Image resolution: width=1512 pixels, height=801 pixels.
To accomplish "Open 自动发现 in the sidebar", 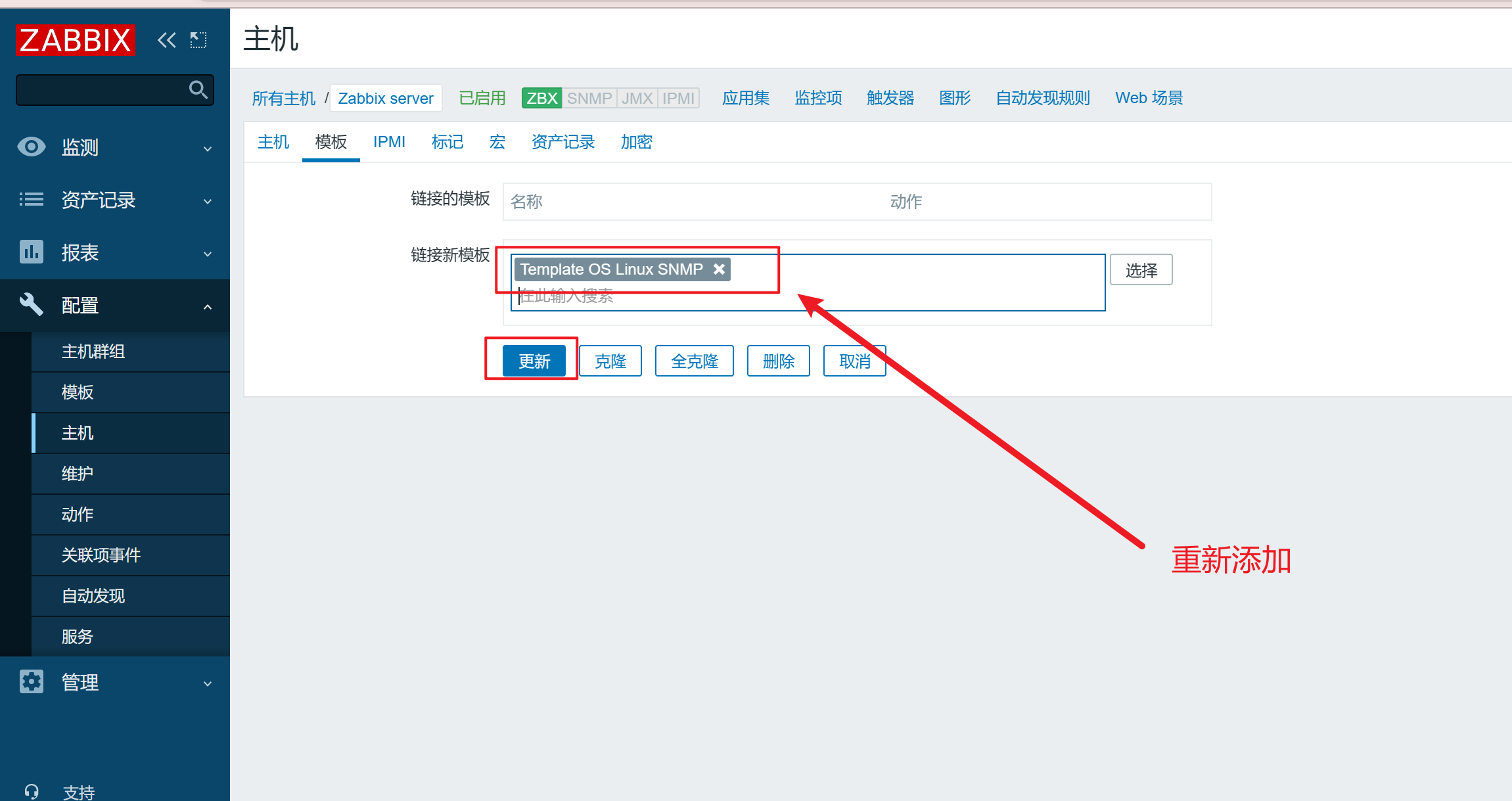I will 131,596.
